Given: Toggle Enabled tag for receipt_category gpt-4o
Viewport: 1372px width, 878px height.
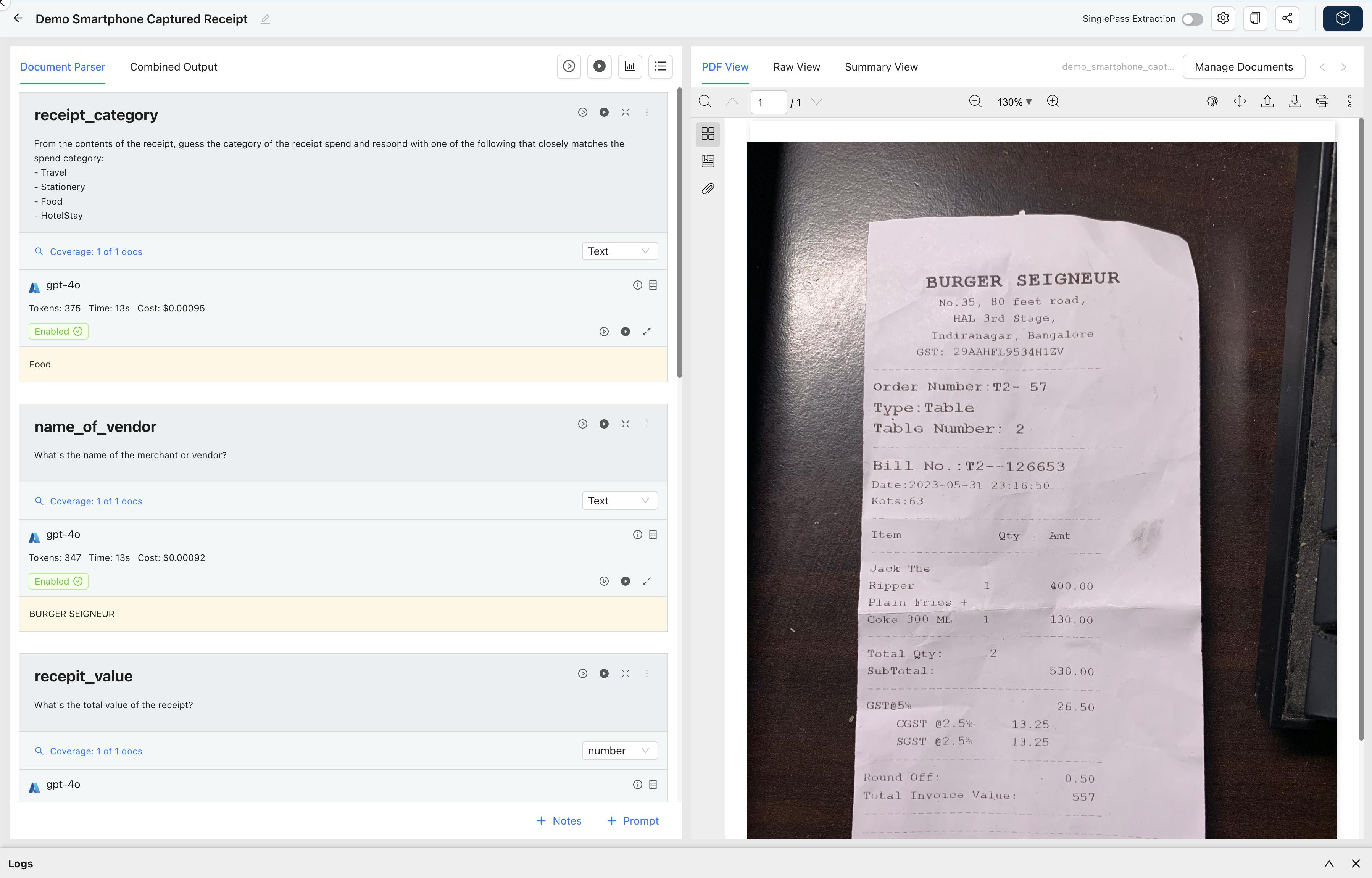Looking at the screenshot, I should (58, 331).
